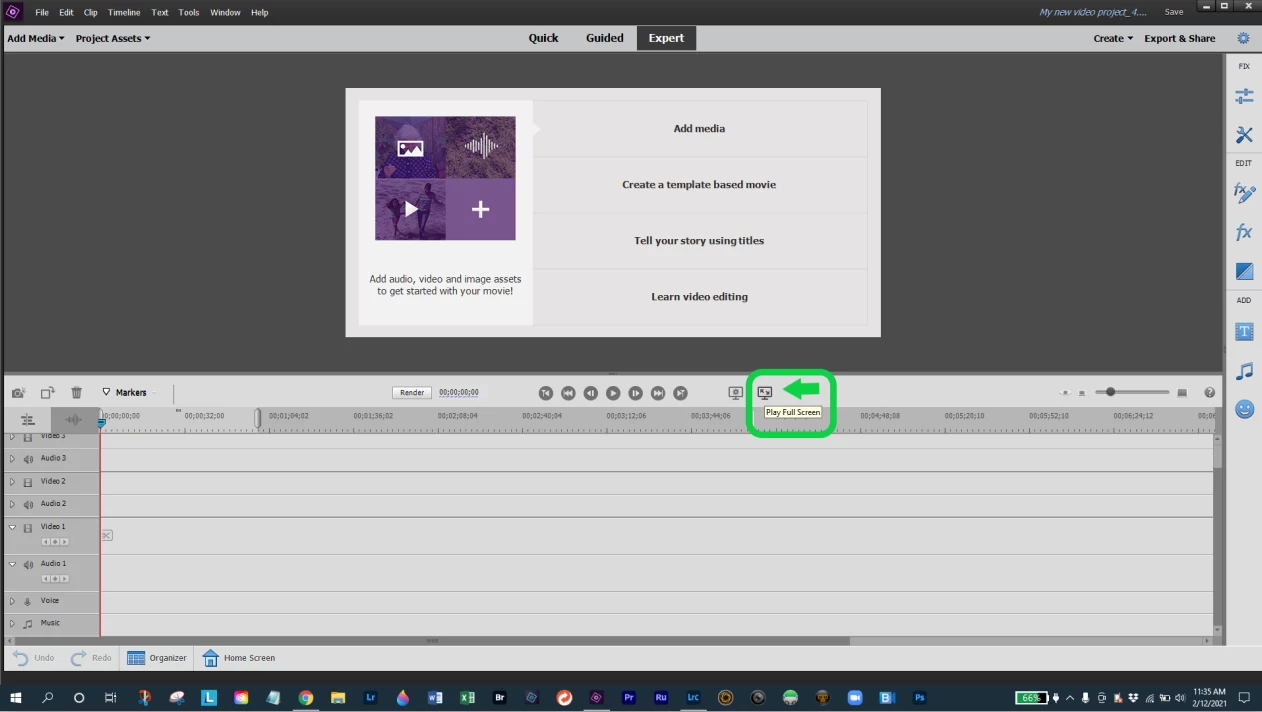Viewport: 1262px width, 712px height.
Task: Switch to Quick mode tab
Action: 544,38
